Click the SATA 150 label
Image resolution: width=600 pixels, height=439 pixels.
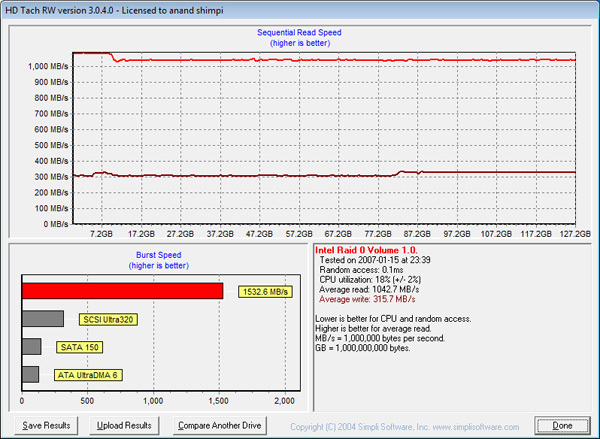[80, 347]
